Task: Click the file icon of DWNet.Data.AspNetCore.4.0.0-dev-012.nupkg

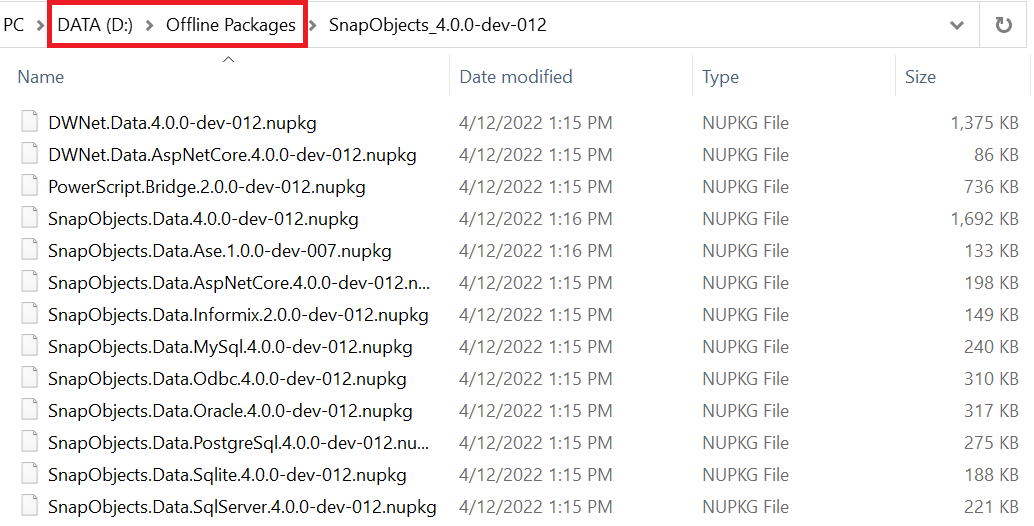Action: 30,154
